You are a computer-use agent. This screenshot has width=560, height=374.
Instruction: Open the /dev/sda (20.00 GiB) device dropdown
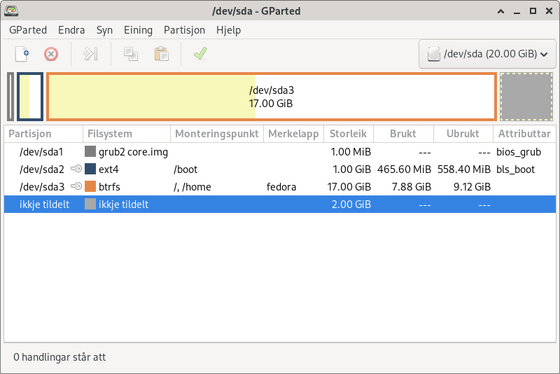point(487,54)
